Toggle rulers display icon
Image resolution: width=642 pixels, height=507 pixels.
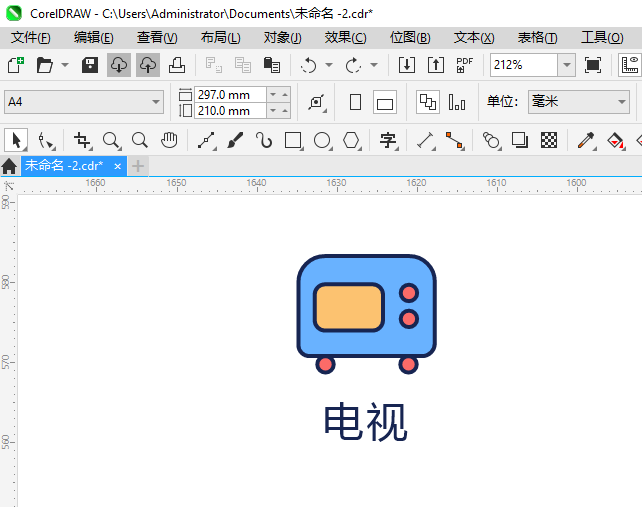point(630,65)
